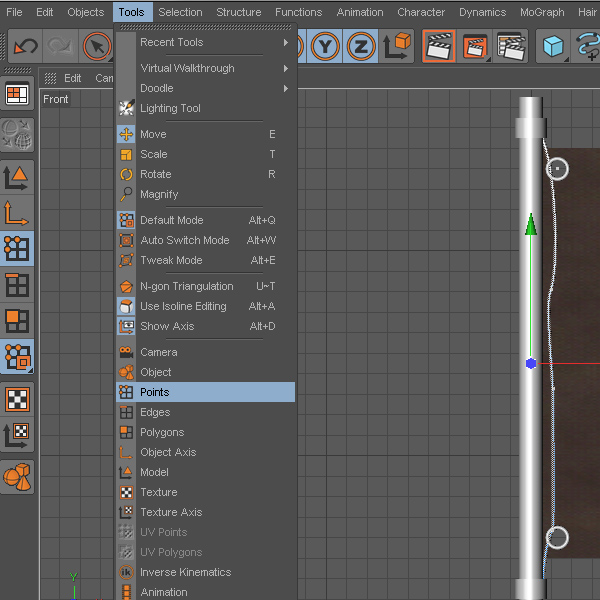600x600 pixels.
Task: Toggle the Z axis lock
Action: (360, 47)
